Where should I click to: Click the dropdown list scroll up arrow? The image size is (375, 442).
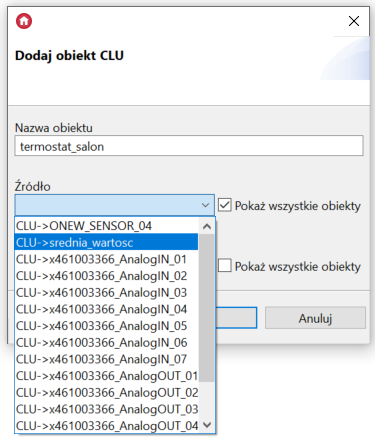point(207,226)
